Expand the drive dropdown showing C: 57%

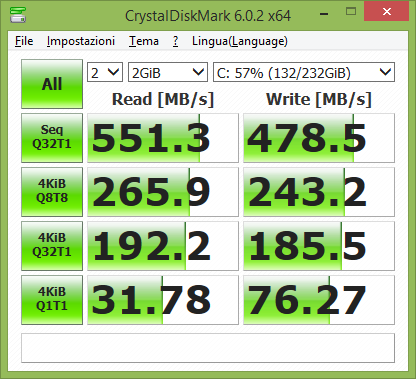304,72
